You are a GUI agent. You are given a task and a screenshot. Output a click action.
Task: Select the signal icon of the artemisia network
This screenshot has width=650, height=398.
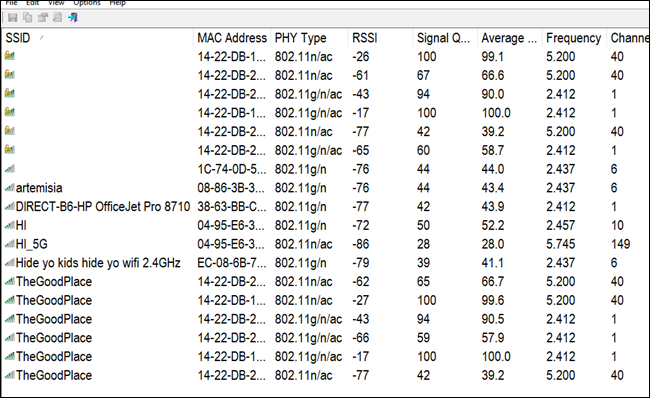10,188
